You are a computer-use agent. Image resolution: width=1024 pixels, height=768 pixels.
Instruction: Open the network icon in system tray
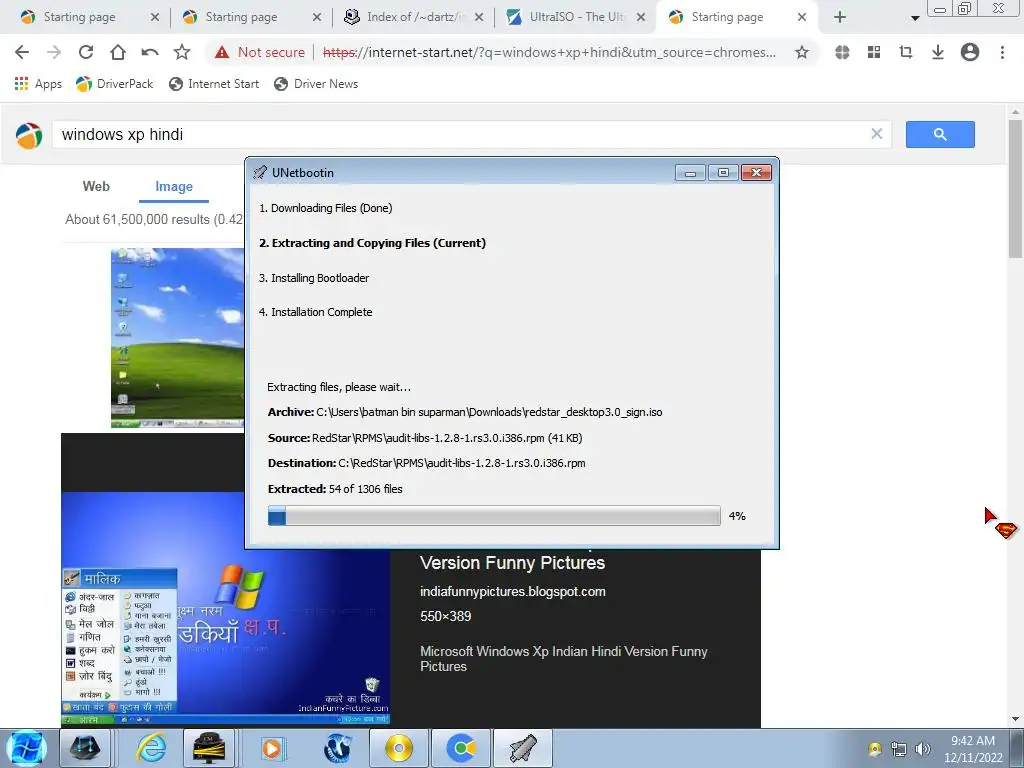tap(899, 749)
